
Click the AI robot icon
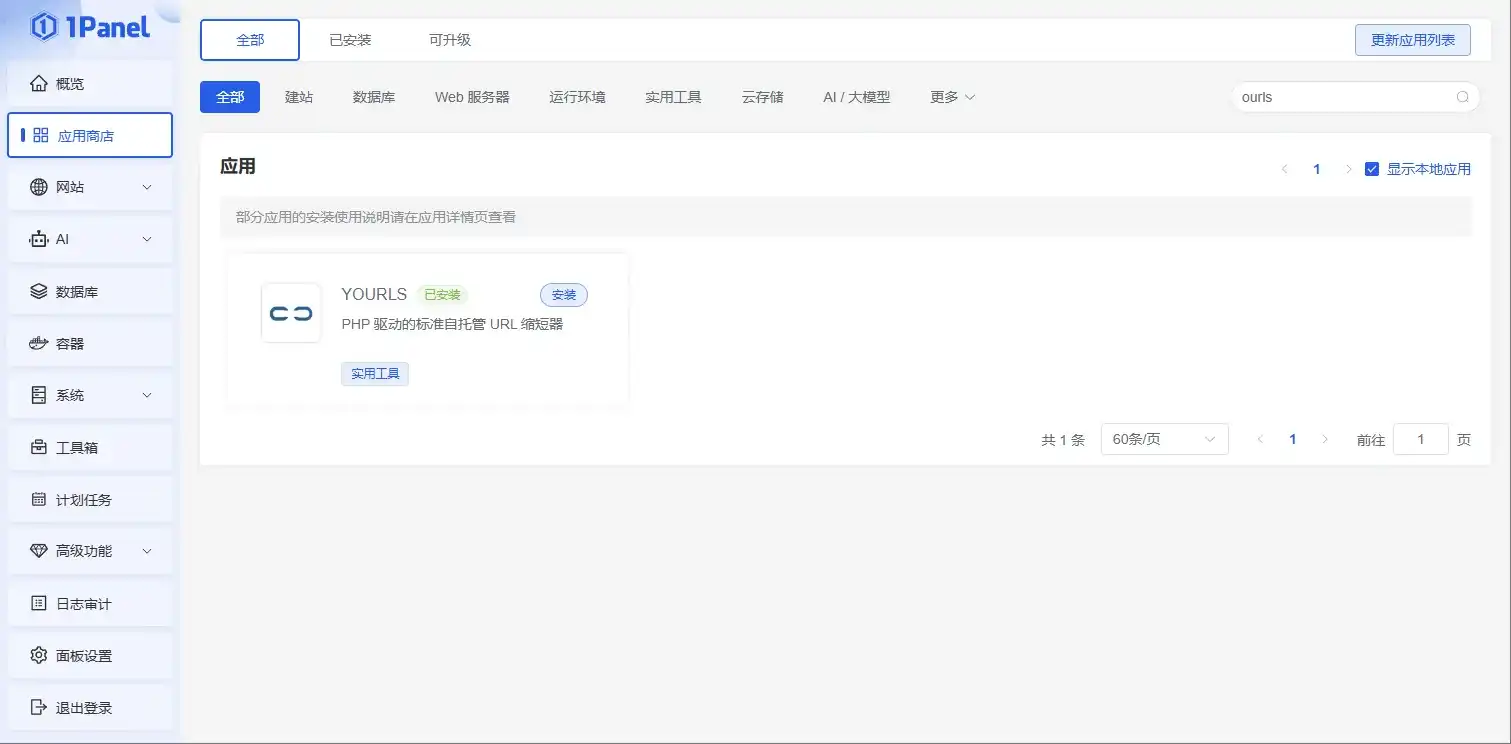[39, 239]
